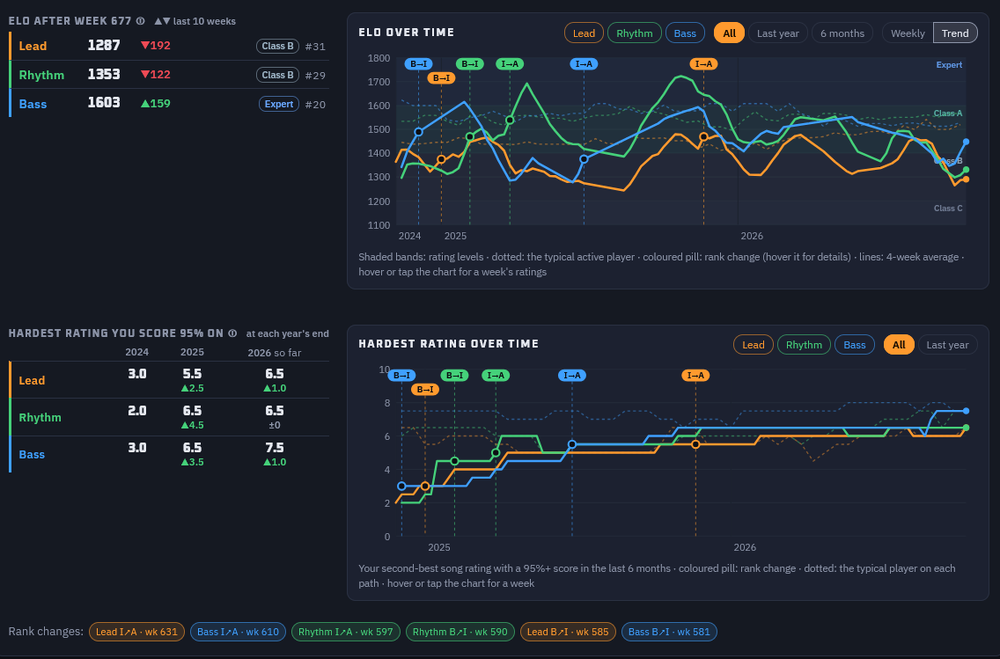Click the orange B→I marker in Elo chart

click(x=441, y=78)
